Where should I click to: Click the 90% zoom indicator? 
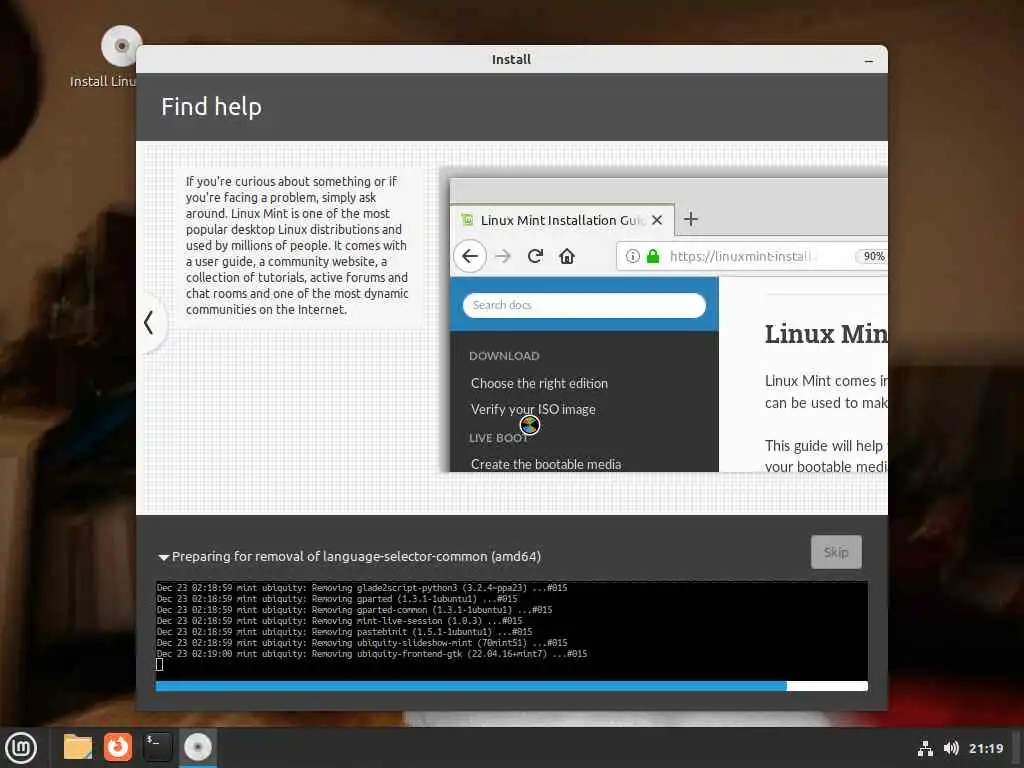[872, 256]
